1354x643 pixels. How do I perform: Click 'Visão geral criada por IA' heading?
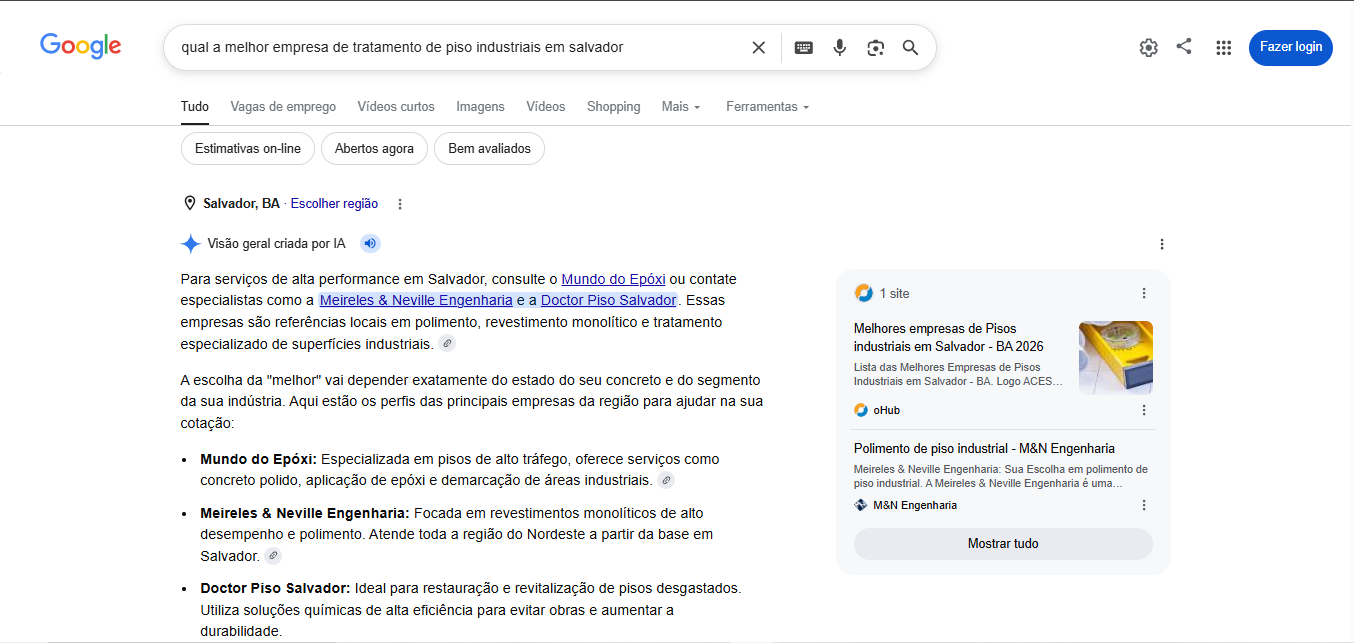(x=276, y=244)
